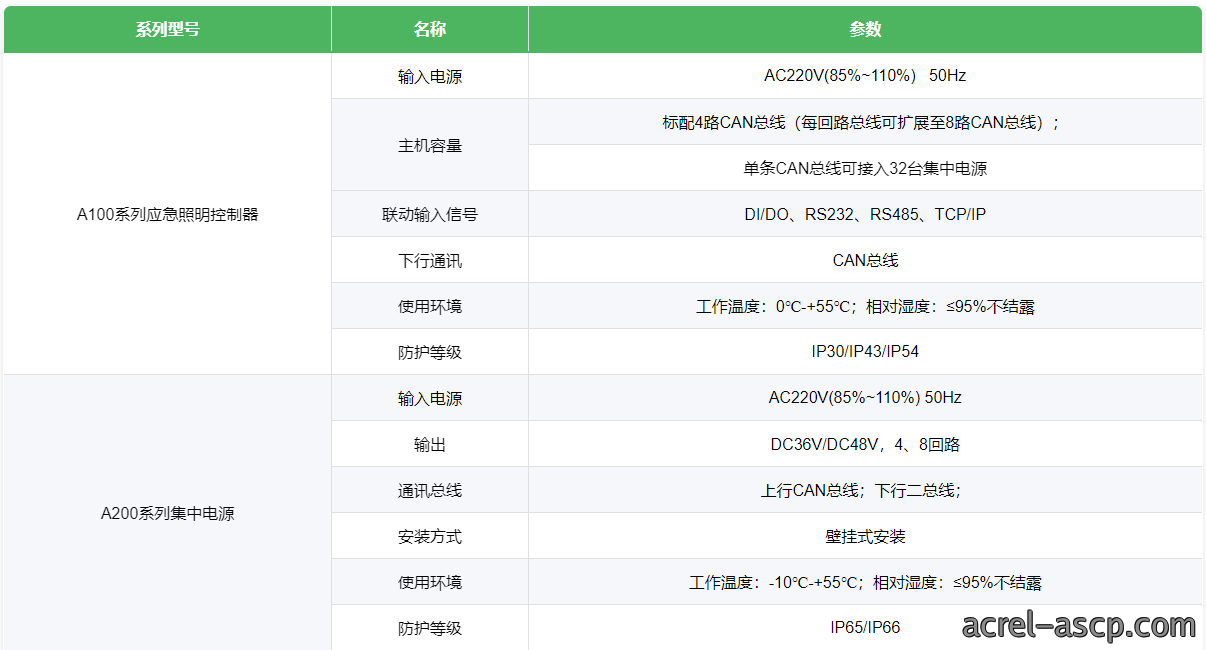The width and height of the screenshot is (1206, 650).
Task: Click the AC220V(85%~110%) 50Hz cell under A100
Action: click(x=865, y=76)
